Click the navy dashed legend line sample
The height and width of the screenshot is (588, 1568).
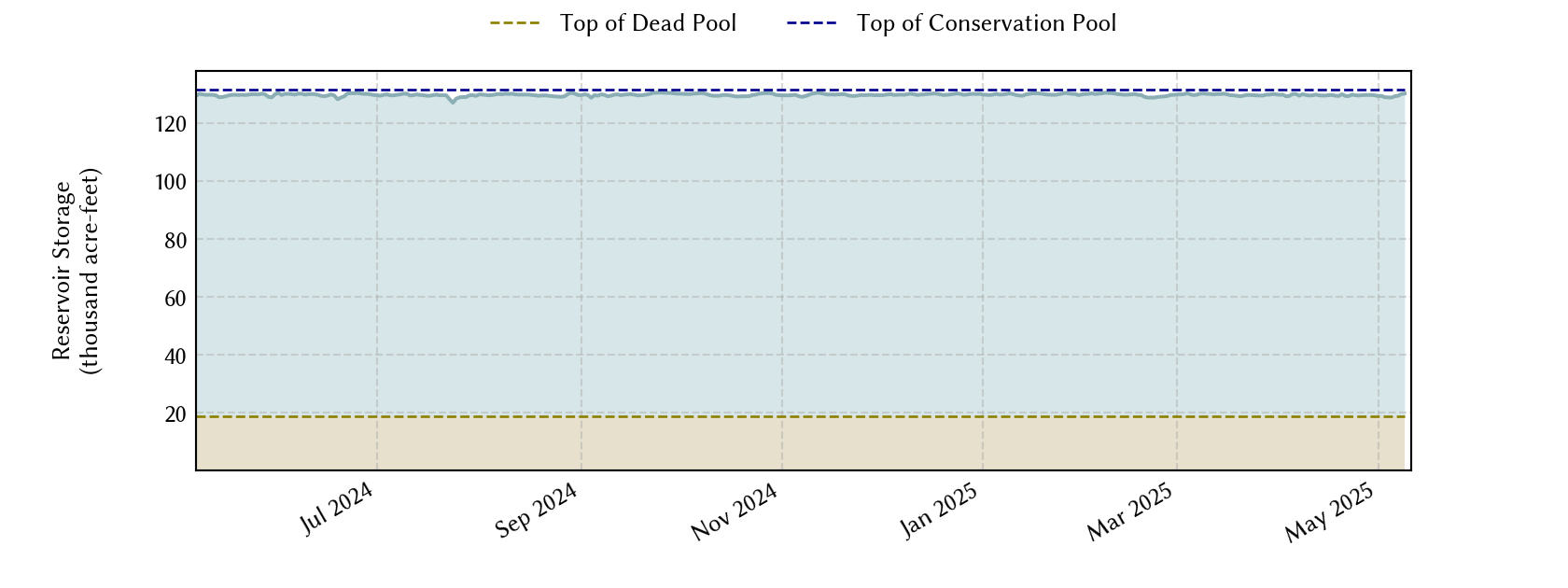(812, 23)
